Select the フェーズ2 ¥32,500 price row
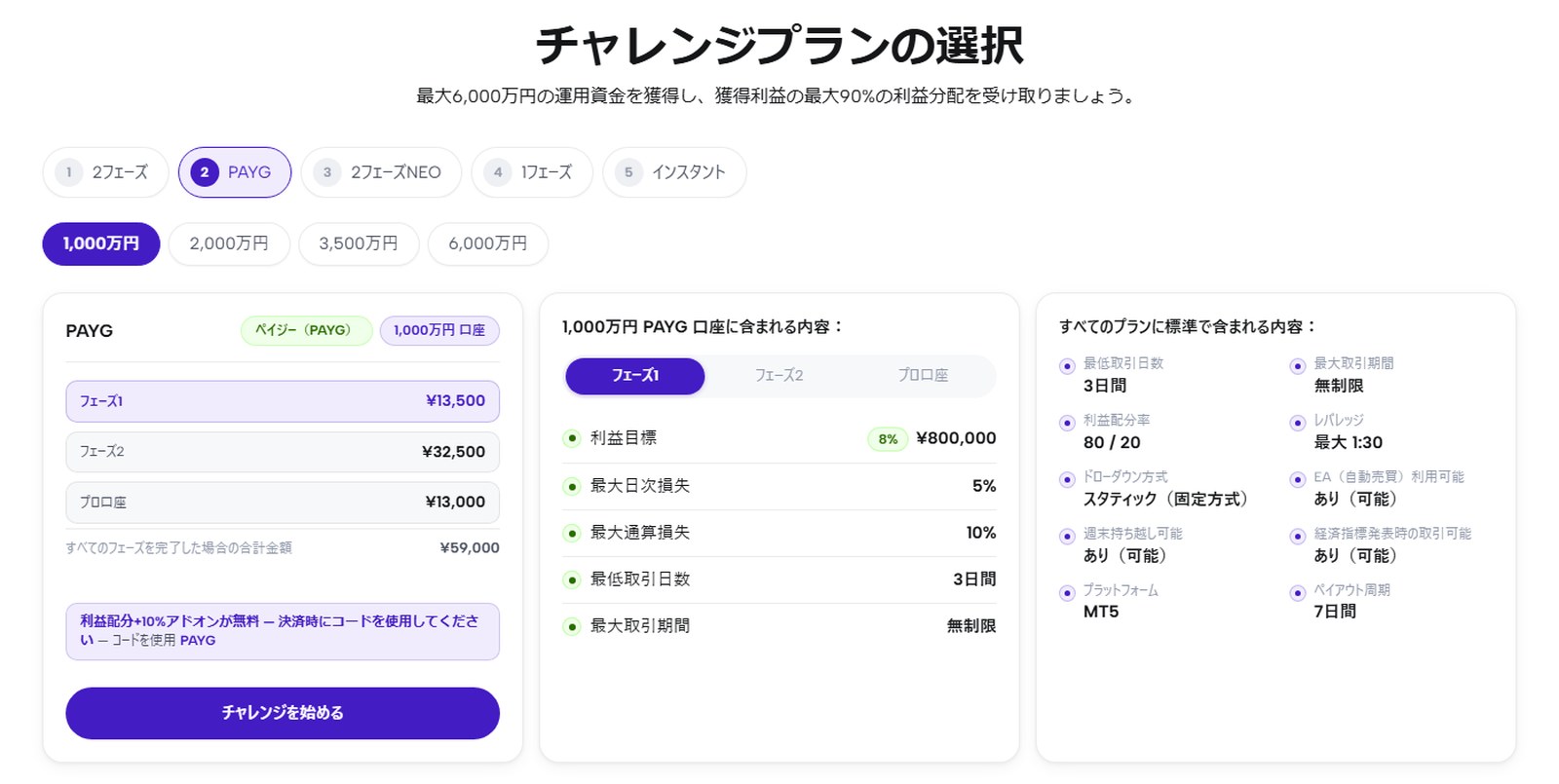 click(283, 452)
